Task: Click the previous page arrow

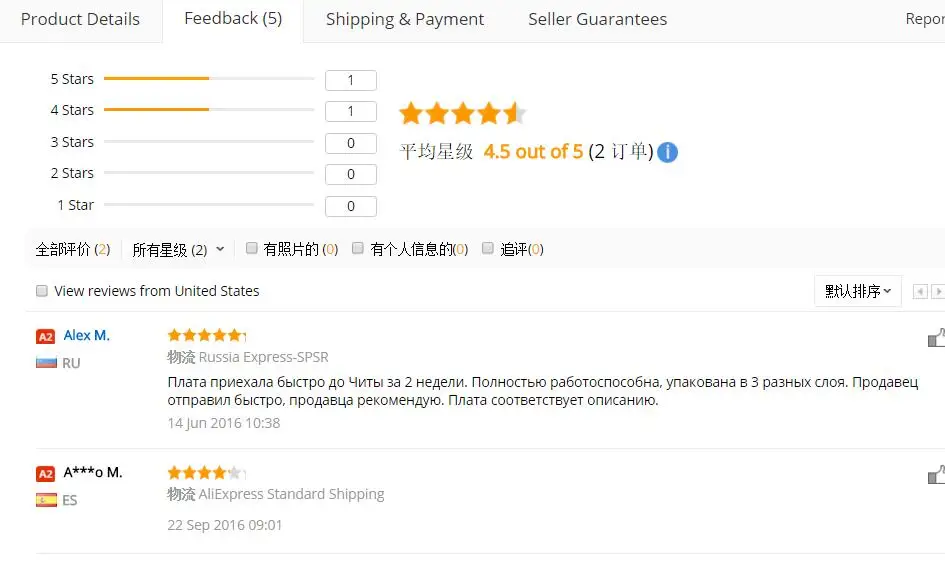Action: tap(920, 292)
